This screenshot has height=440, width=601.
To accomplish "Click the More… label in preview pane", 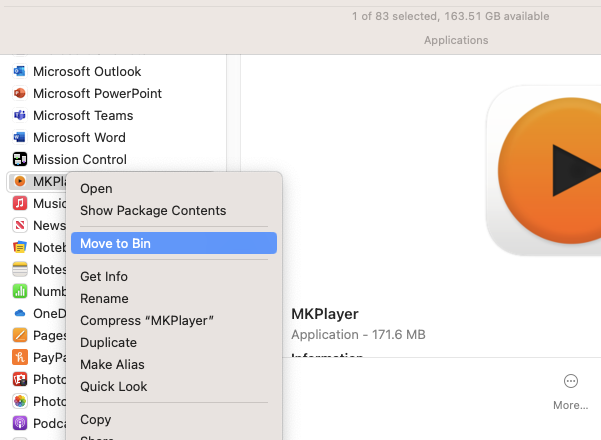I will pyautogui.click(x=570, y=405).
